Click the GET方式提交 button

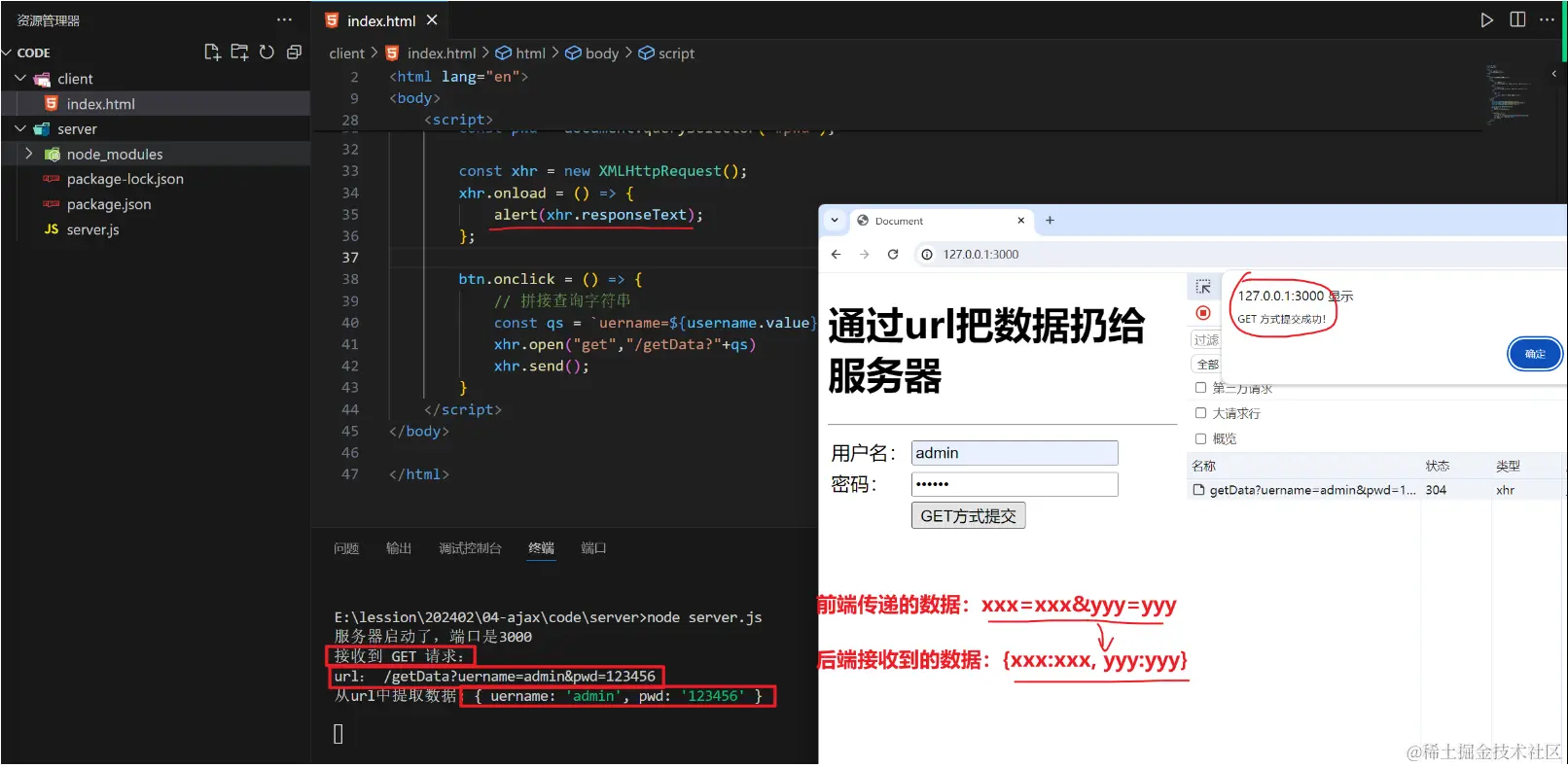click(968, 516)
